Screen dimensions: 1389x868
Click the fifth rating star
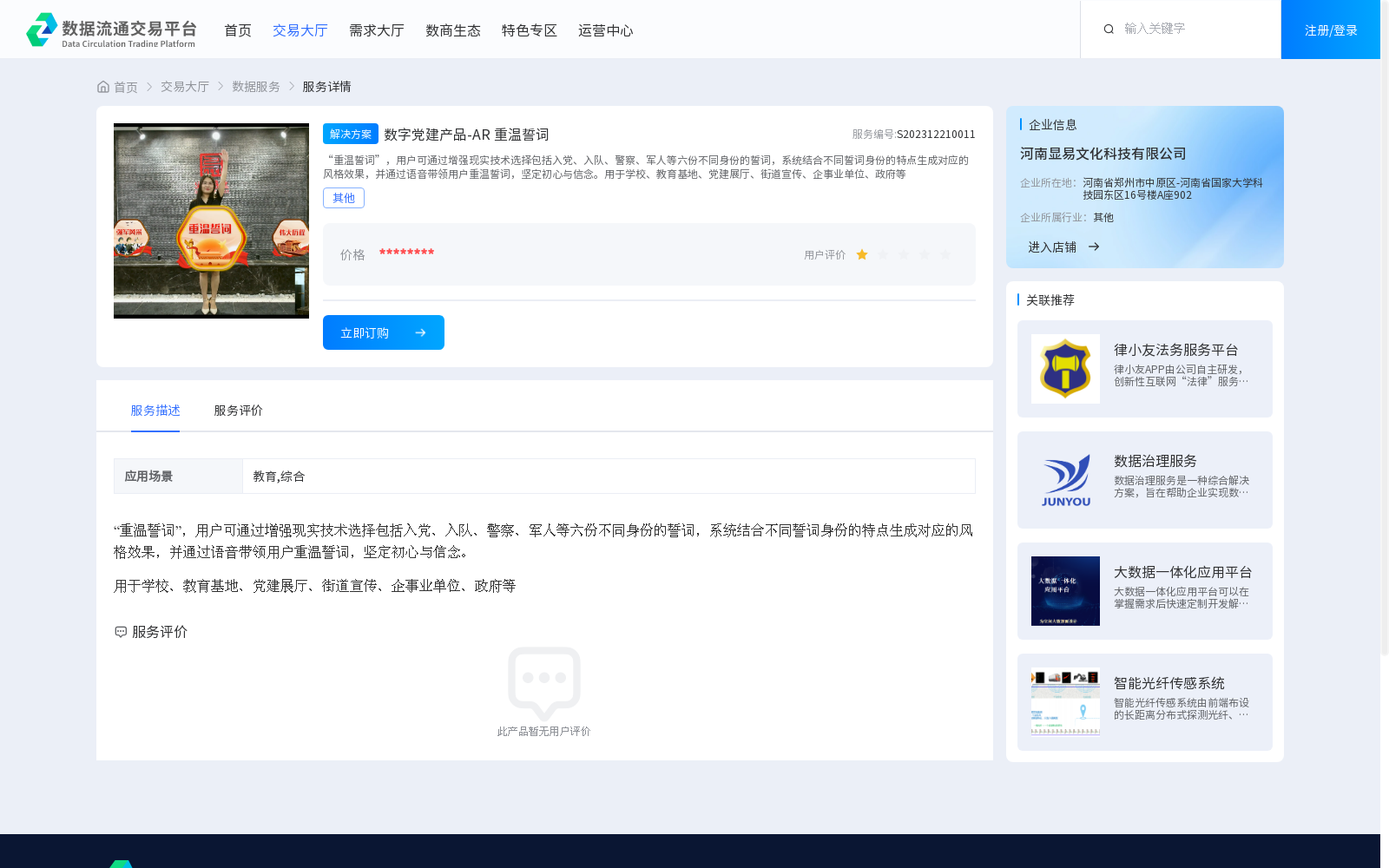click(945, 254)
